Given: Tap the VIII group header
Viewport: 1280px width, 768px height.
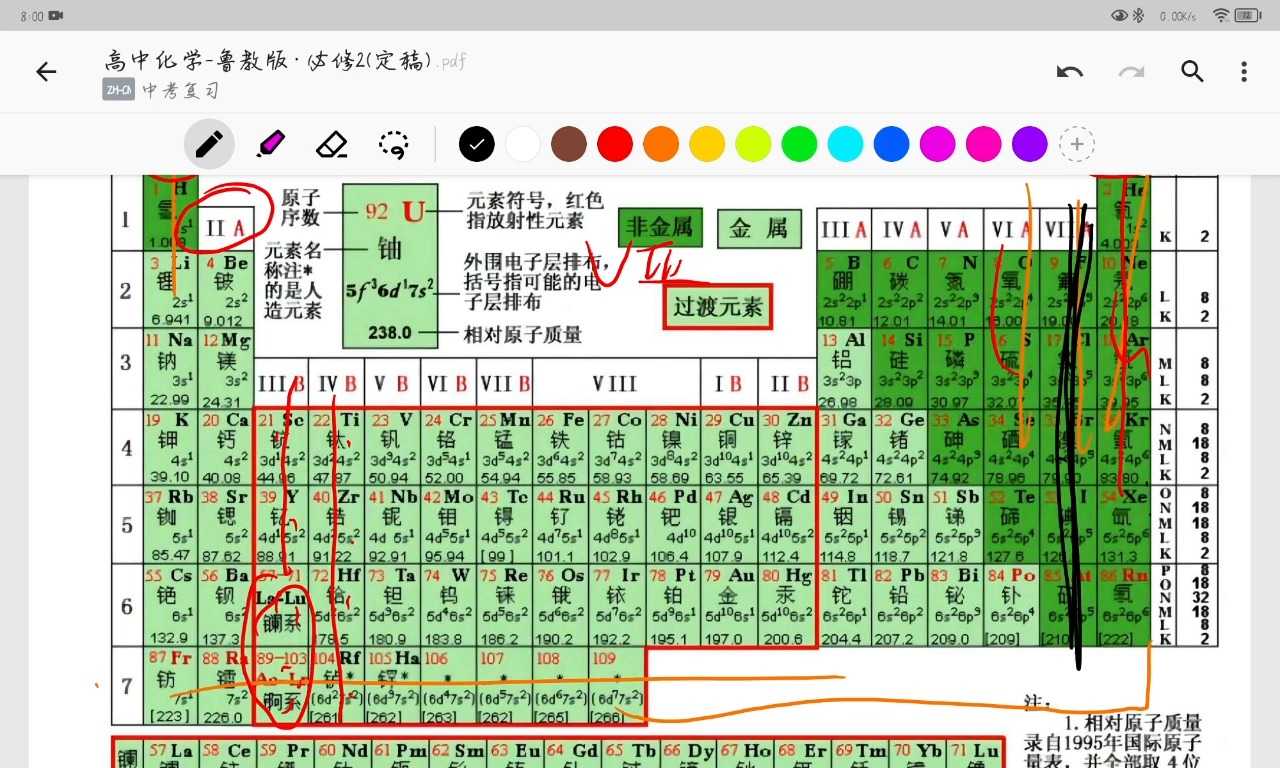Looking at the screenshot, I should coord(616,384).
